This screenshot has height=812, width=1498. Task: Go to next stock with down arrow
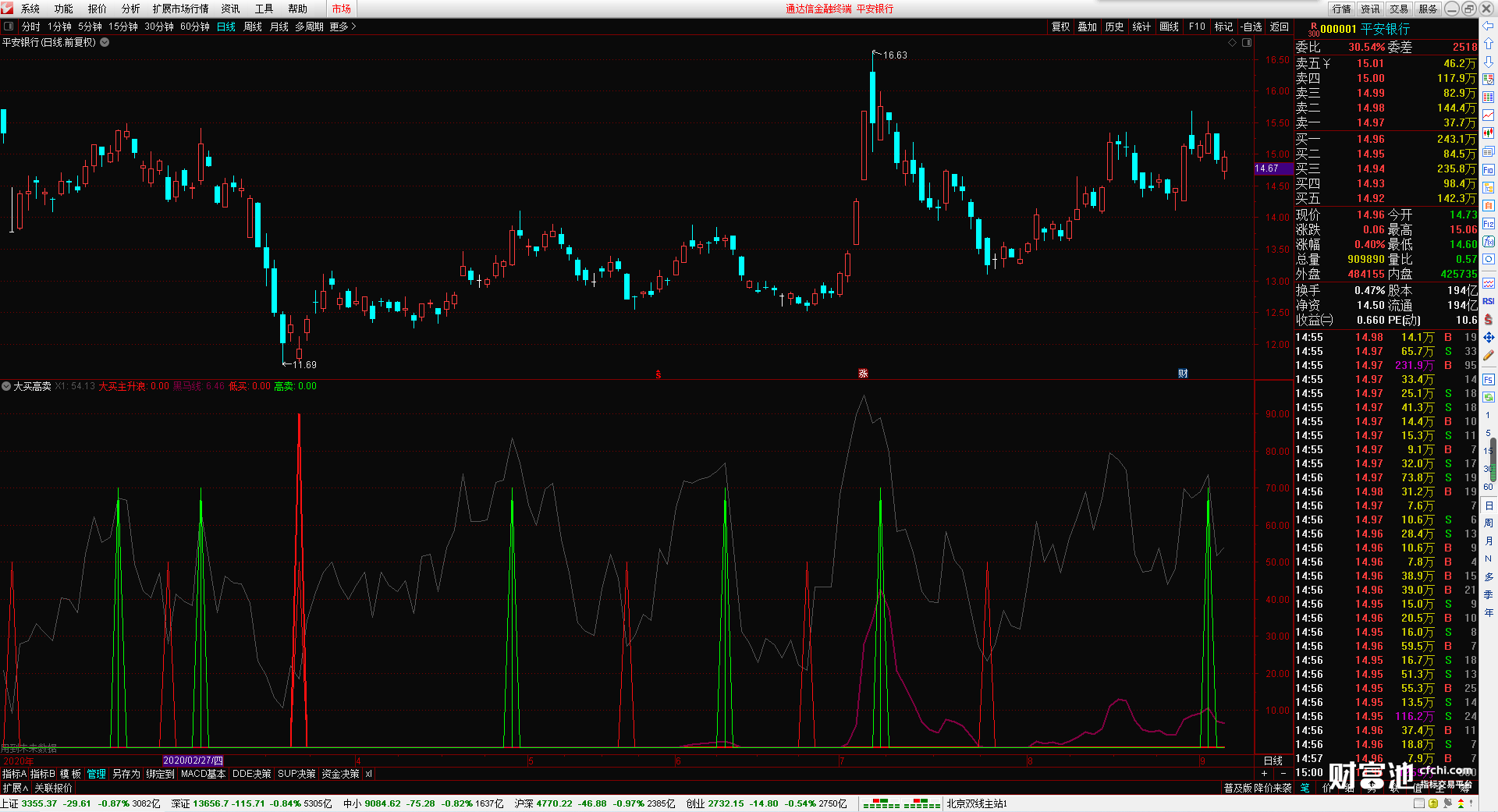pos(1488,62)
